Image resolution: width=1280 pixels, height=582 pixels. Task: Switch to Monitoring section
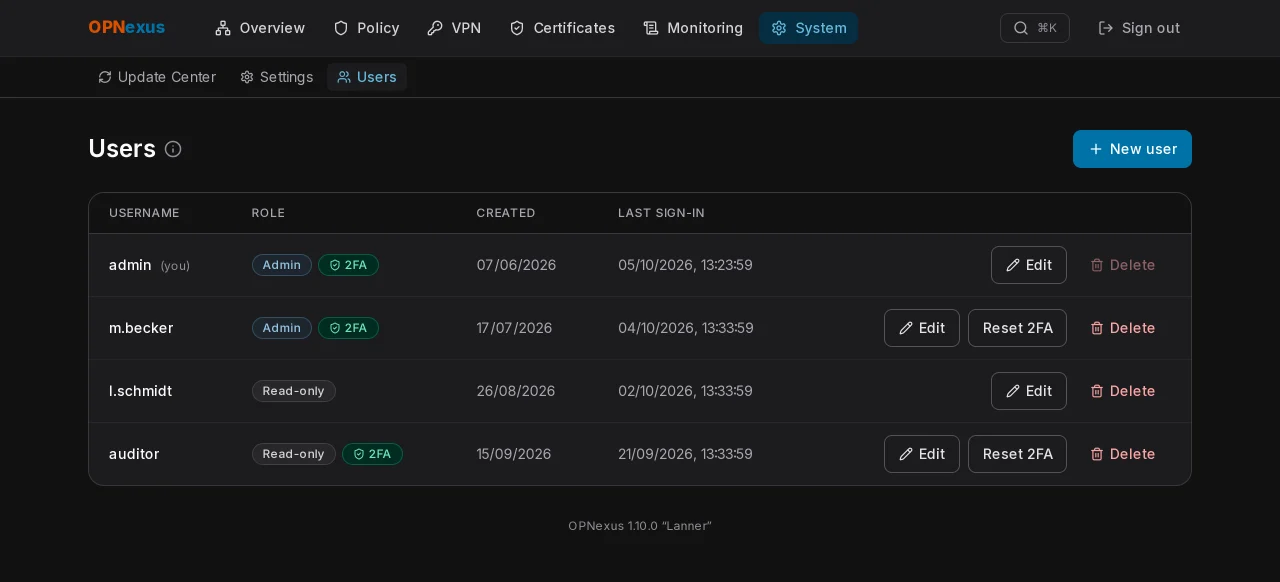(693, 28)
